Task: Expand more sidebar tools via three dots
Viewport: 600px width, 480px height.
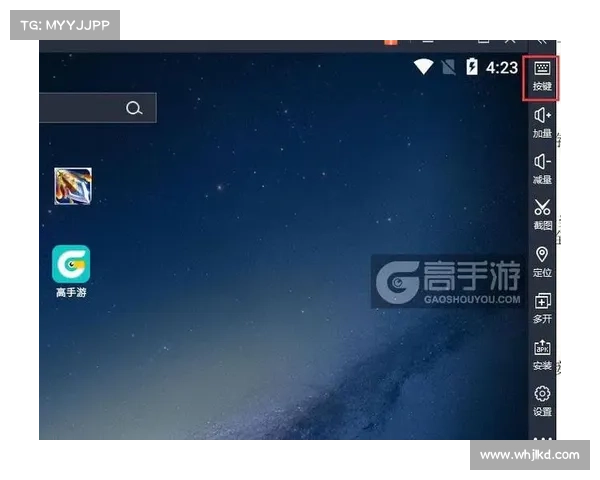Action: pos(541,437)
